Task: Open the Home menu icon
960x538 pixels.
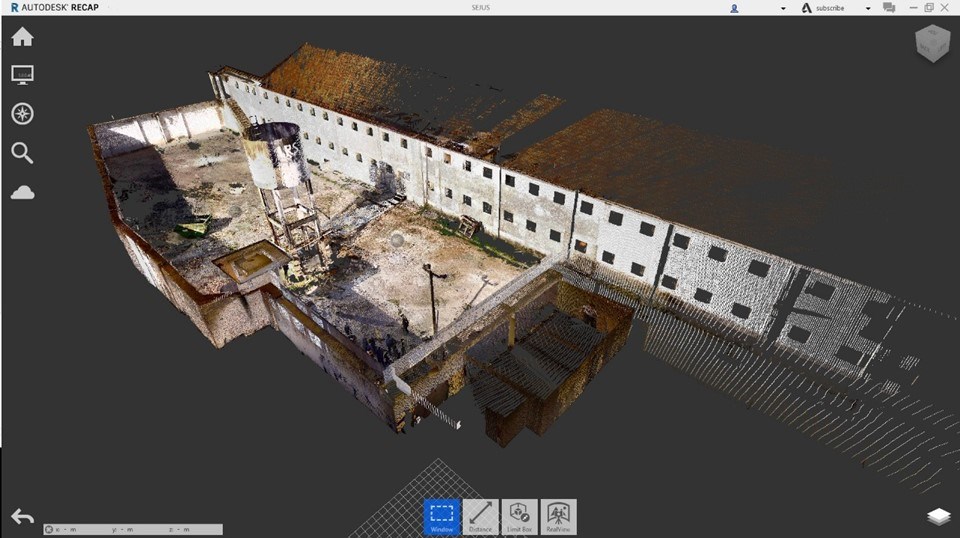Action: click(x=22, y=37)
